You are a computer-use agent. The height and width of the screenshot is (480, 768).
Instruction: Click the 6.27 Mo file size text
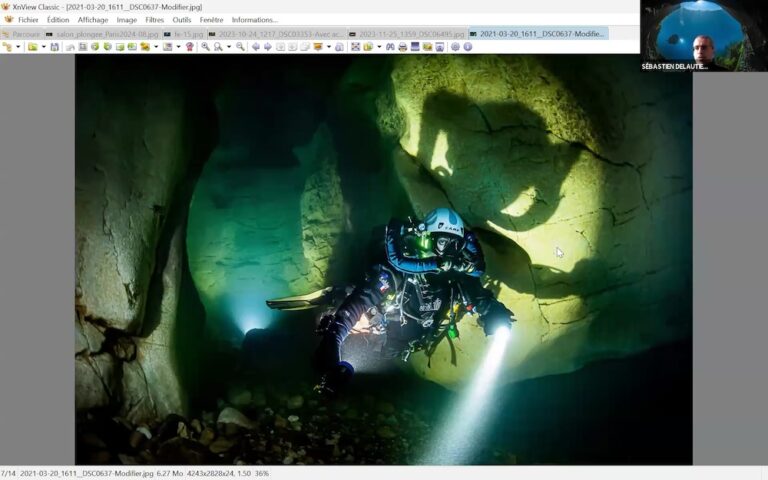169,474
